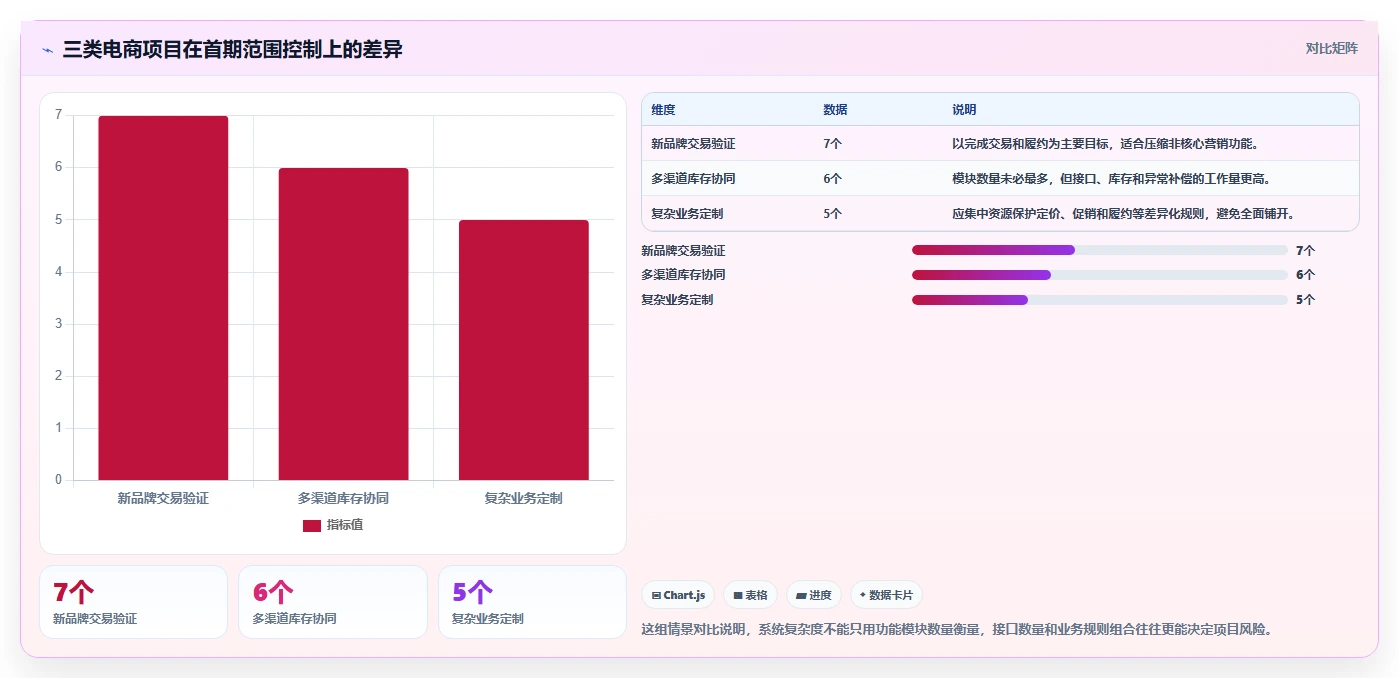This screenshot has height=678, width=1399.
Task: Select the 表格 tag chip
Action: tap(750, 595)
